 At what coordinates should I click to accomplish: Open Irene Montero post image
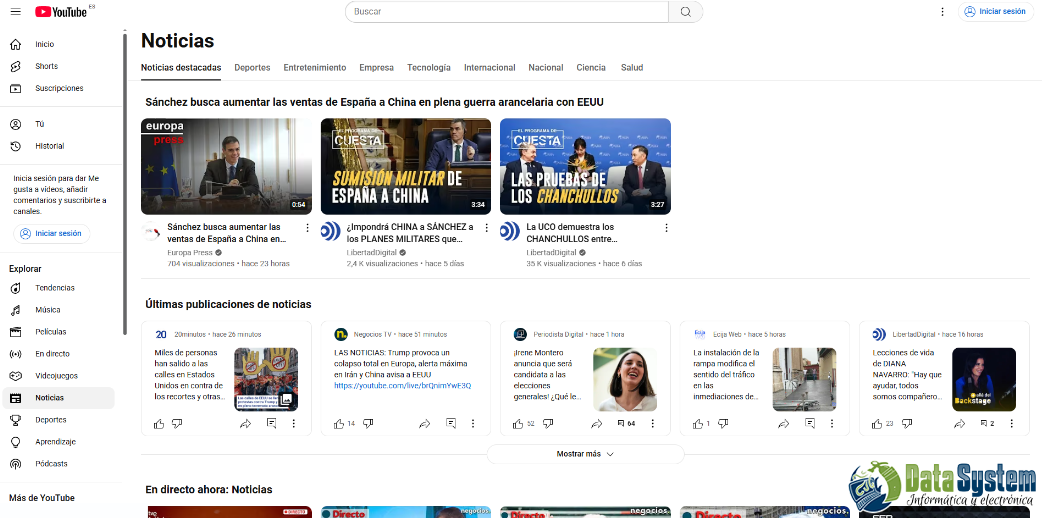pyautogui.click(x=625, y=380)
